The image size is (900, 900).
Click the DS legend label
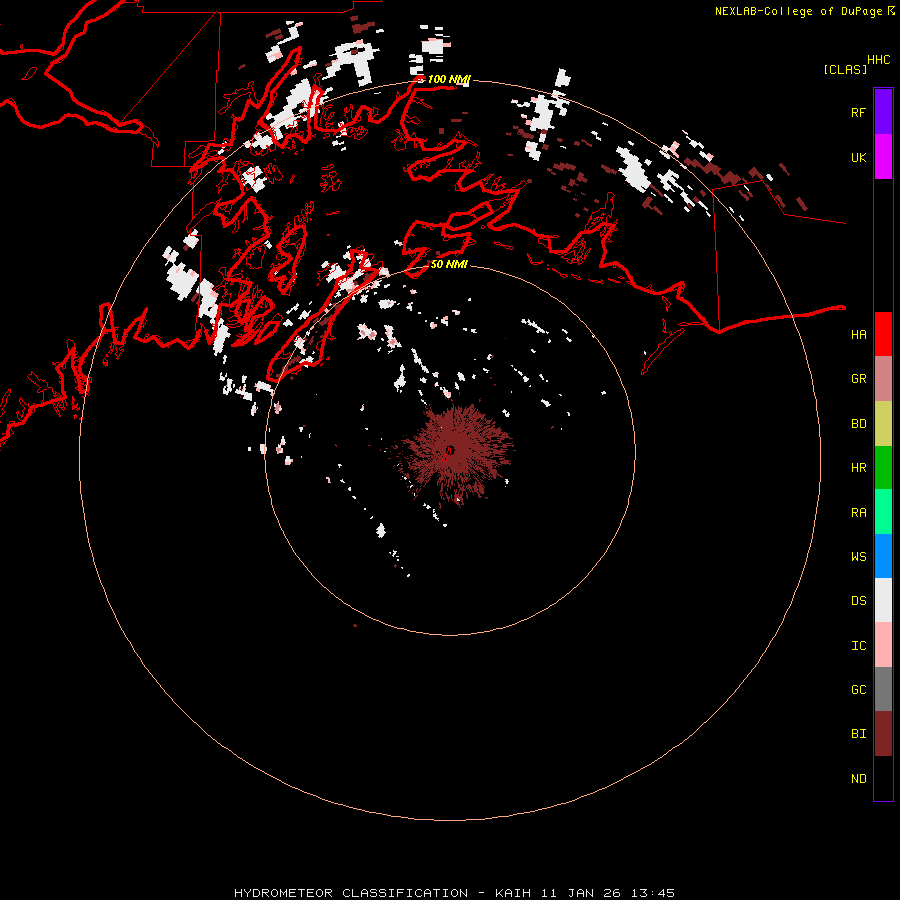(x=858, y=601)
